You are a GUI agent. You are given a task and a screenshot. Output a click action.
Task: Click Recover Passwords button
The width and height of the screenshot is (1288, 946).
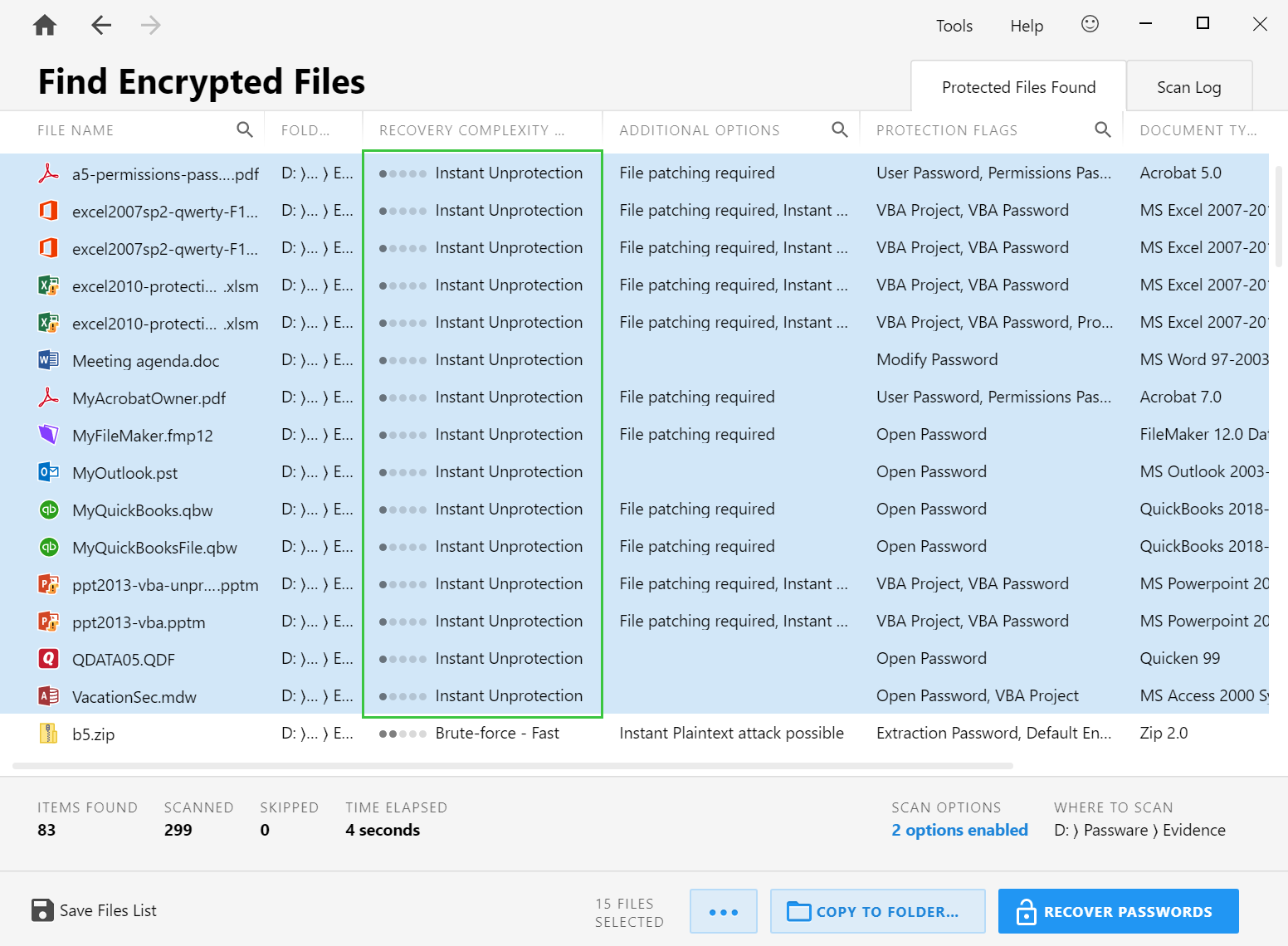coord(1118,911)
